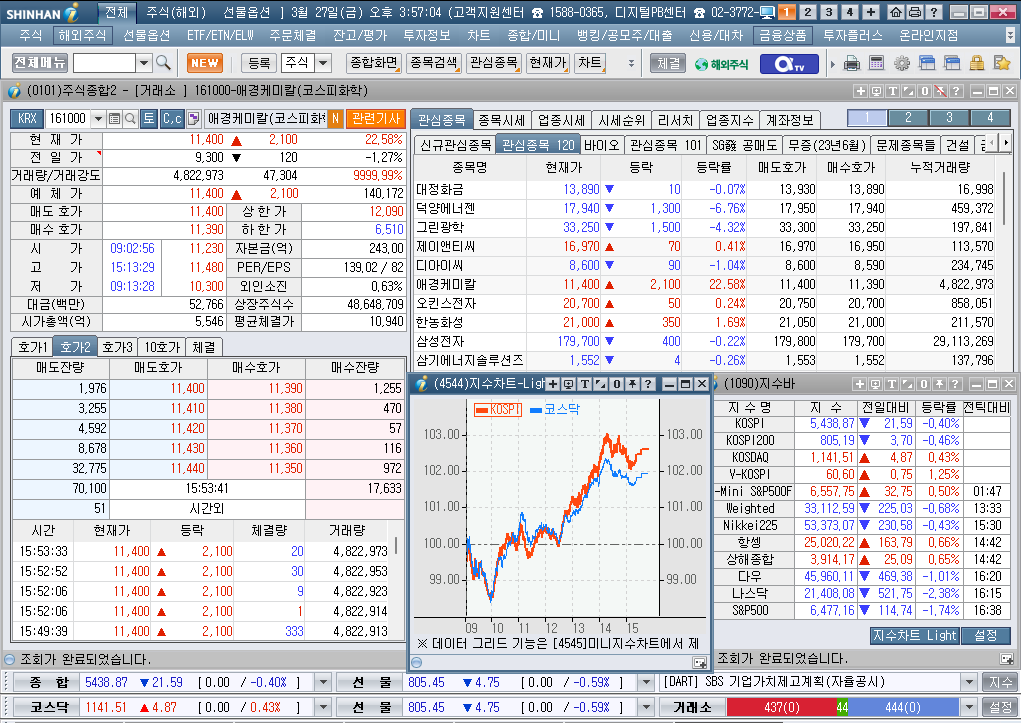Switch to 10호가 tab
This screenshot has height=723, width=1021.
161,347
